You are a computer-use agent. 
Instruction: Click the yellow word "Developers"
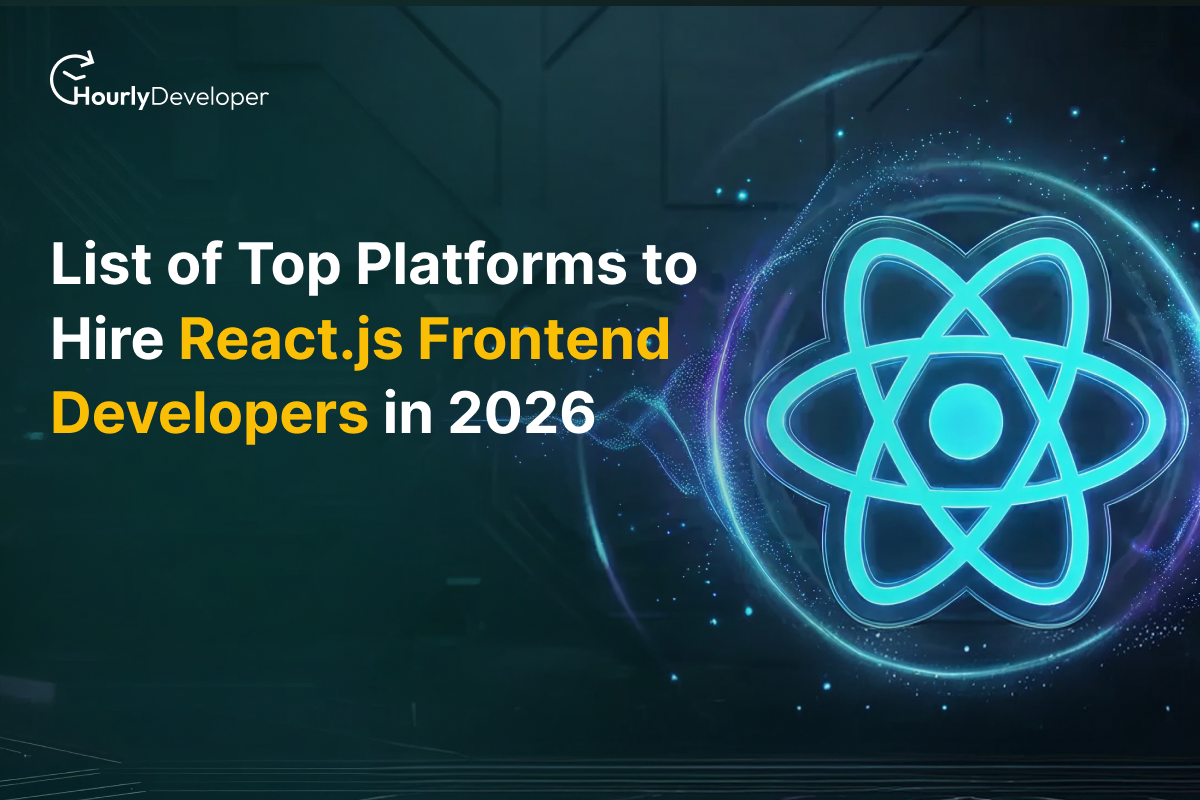210,416
